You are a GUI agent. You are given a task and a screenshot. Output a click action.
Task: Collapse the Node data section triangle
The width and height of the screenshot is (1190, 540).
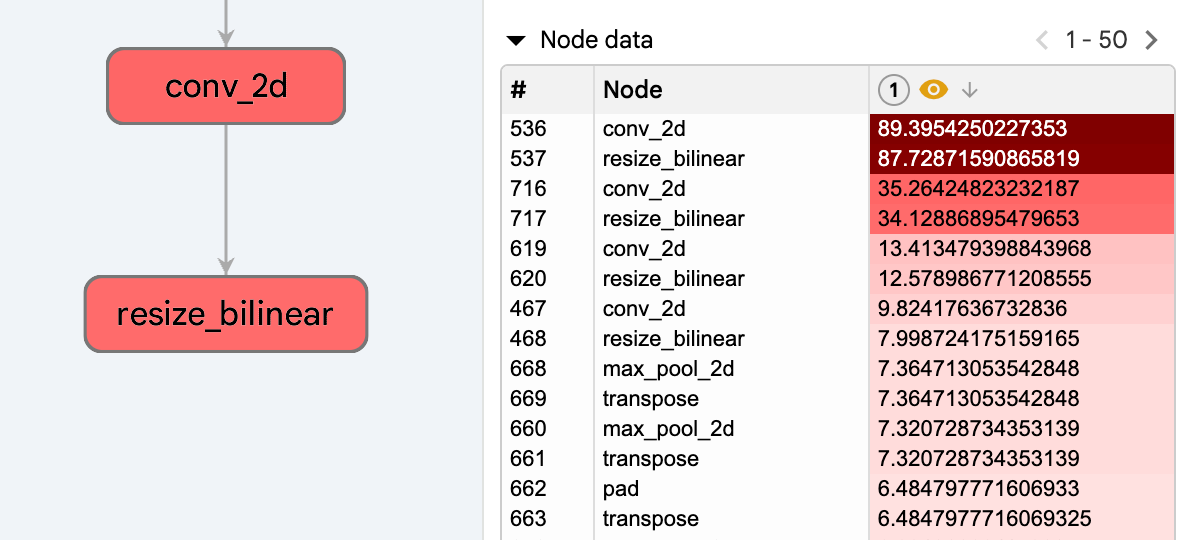516,41
